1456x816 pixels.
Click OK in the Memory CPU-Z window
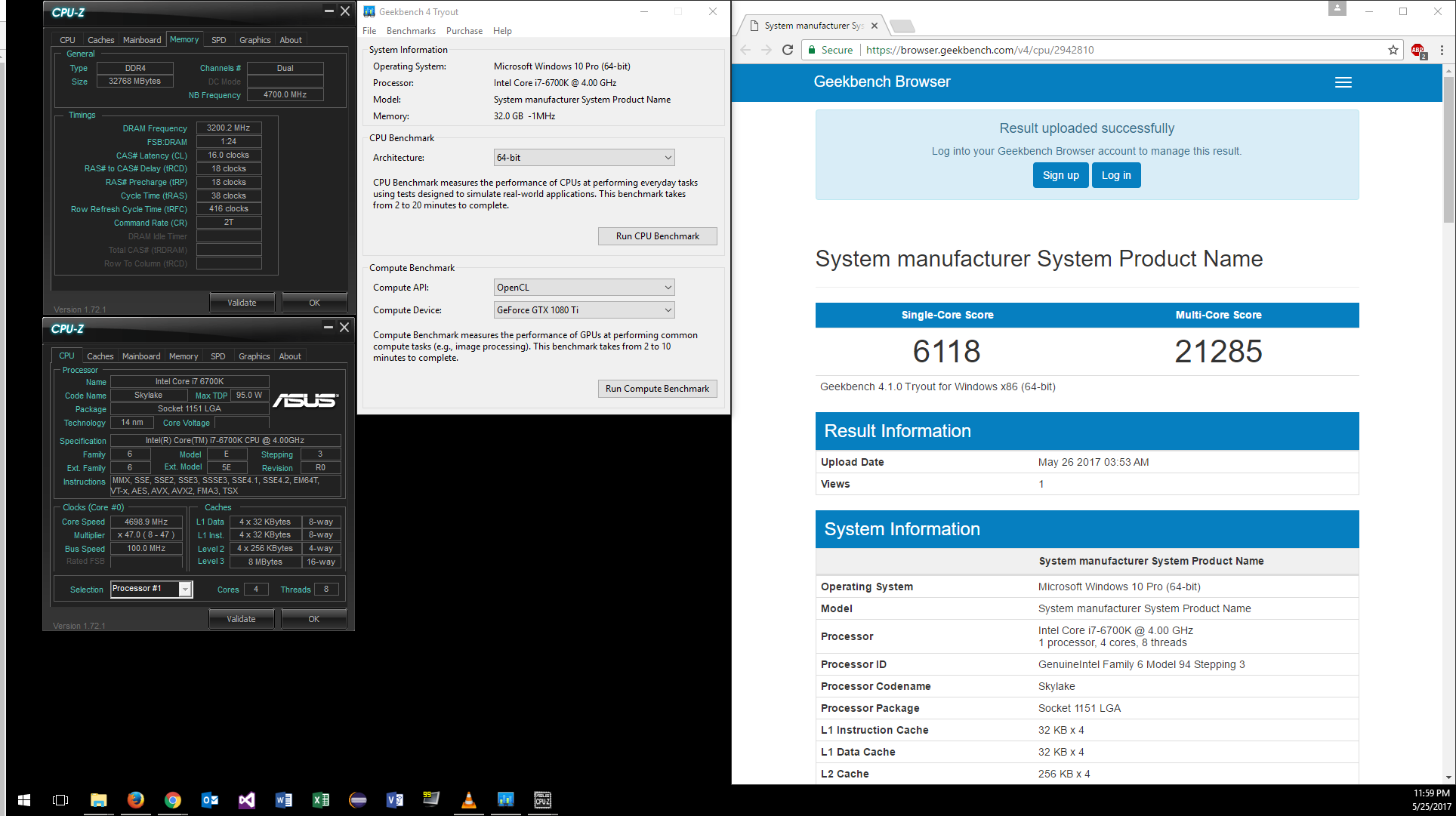point(315,303)
